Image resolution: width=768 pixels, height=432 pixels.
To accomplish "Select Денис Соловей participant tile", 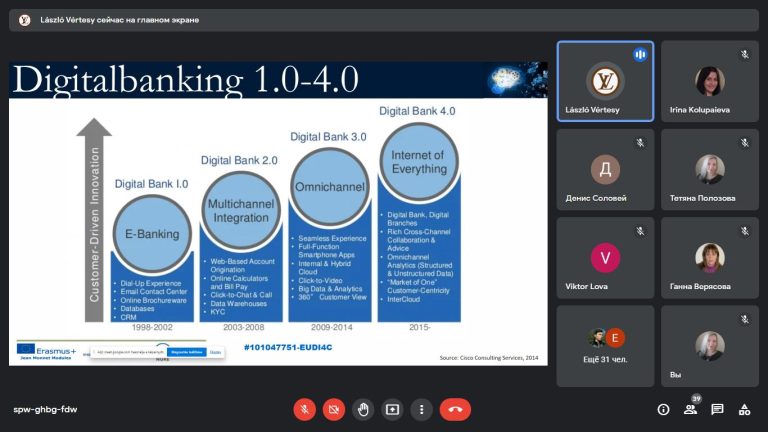I will pyautogui.click(x=605, y=169).
